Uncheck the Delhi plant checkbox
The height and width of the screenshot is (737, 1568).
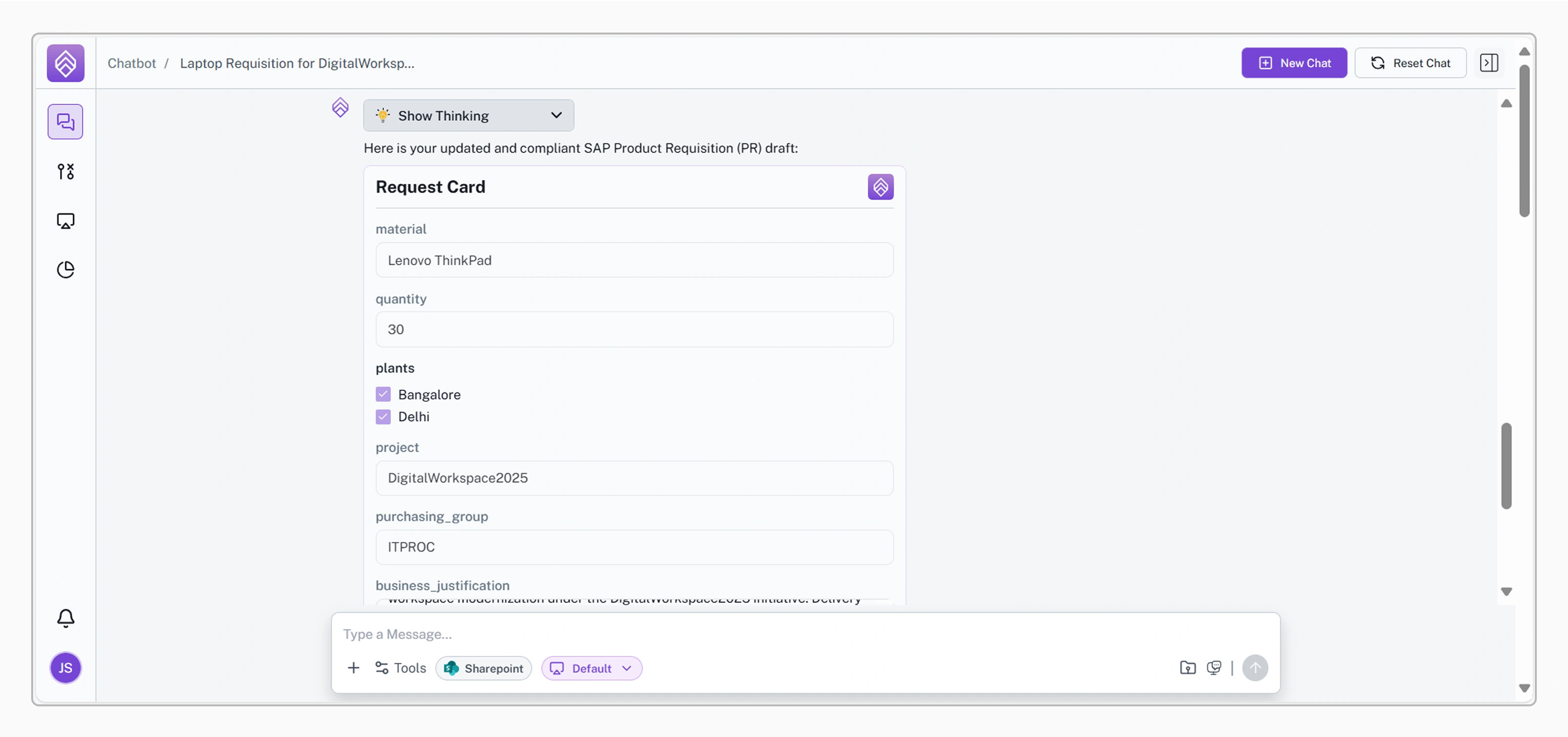point(383,417)
